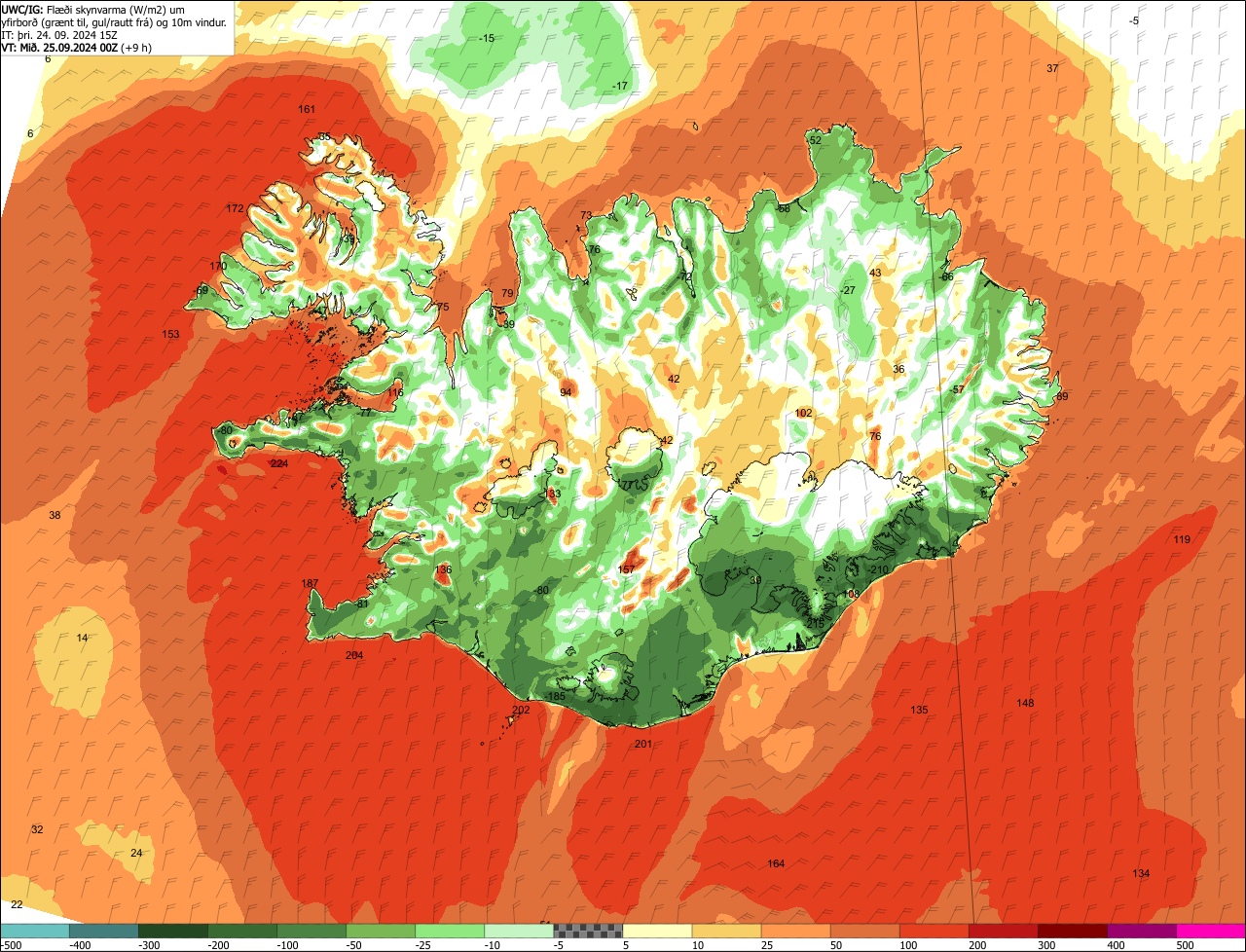The width and height of the screenshot is (1246, 952).
Task: Pick the purple 400 to 500 legend swatch
Action: 1140,931
